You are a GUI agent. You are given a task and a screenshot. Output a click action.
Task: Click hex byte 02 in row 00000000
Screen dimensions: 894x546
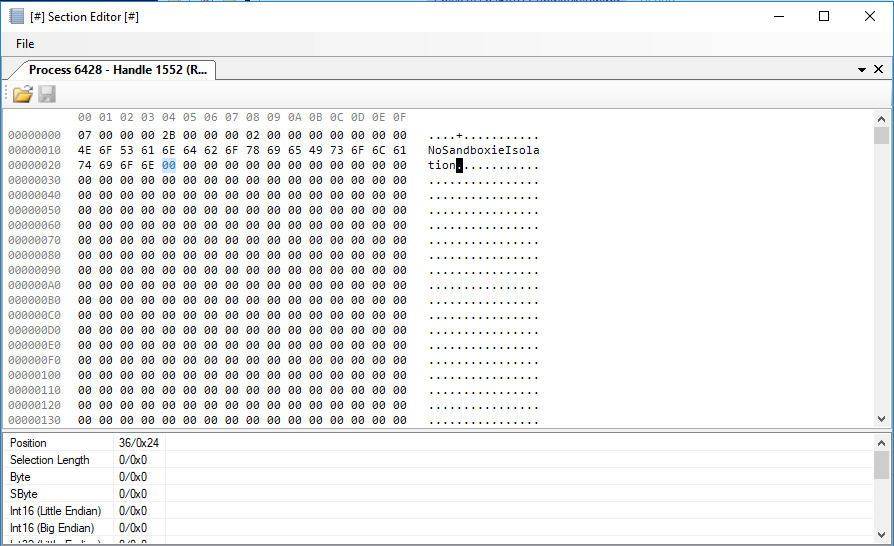tap(253, 135)
